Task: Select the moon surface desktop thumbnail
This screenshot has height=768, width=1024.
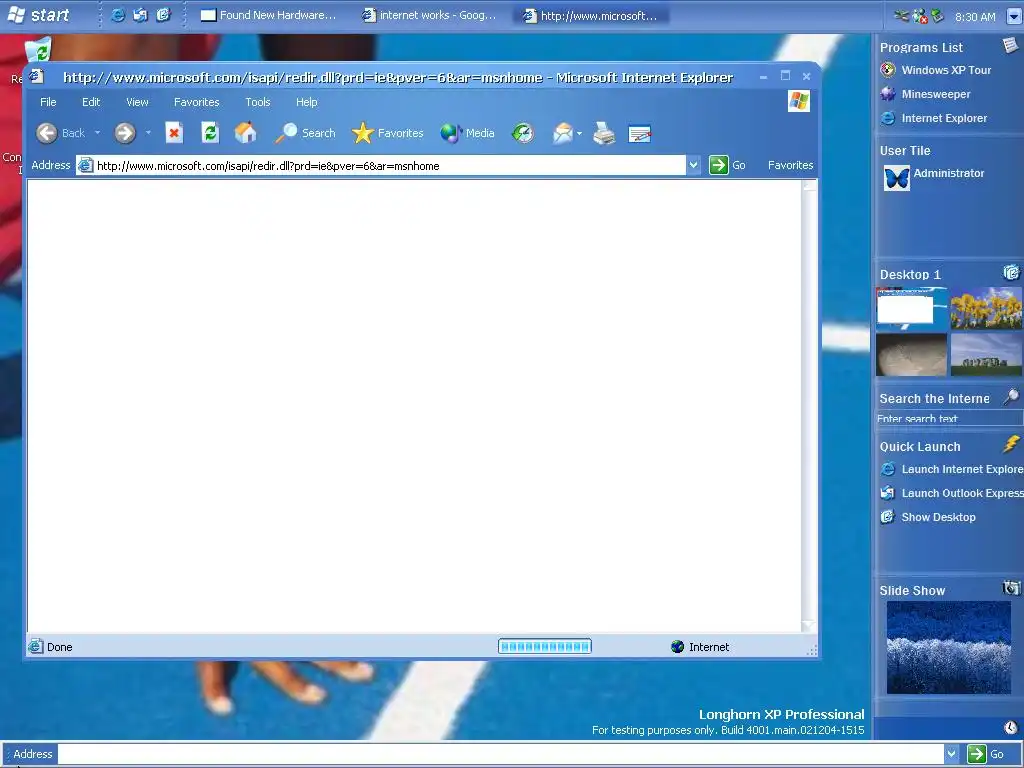Action: (911, 355)
